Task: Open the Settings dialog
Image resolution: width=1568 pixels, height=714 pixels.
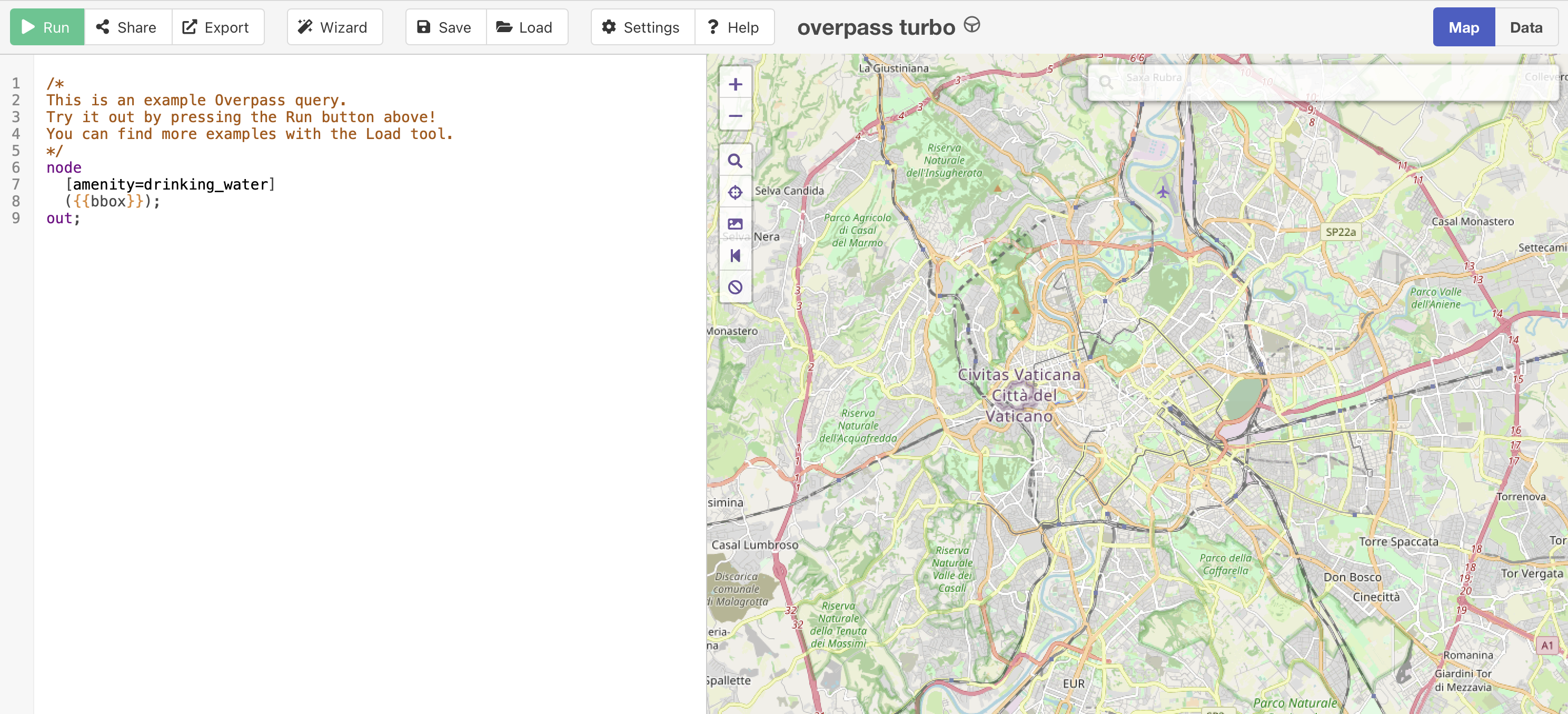Action: [x=642, y=27]
